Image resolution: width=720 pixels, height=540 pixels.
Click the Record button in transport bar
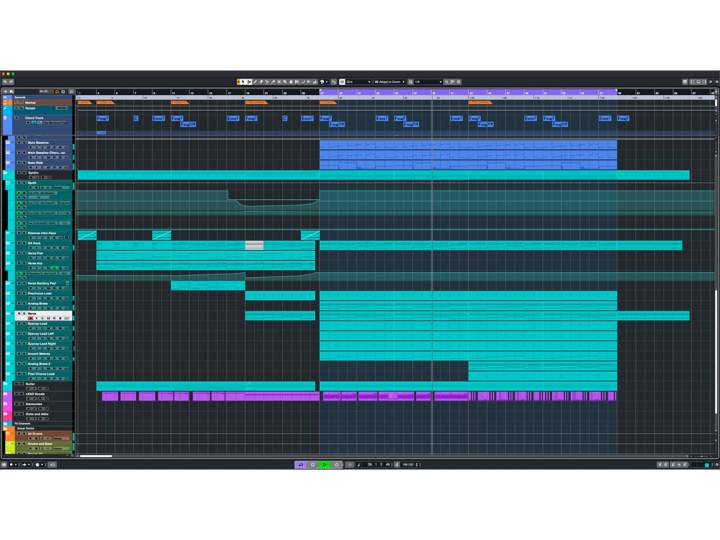pos(337,465)
